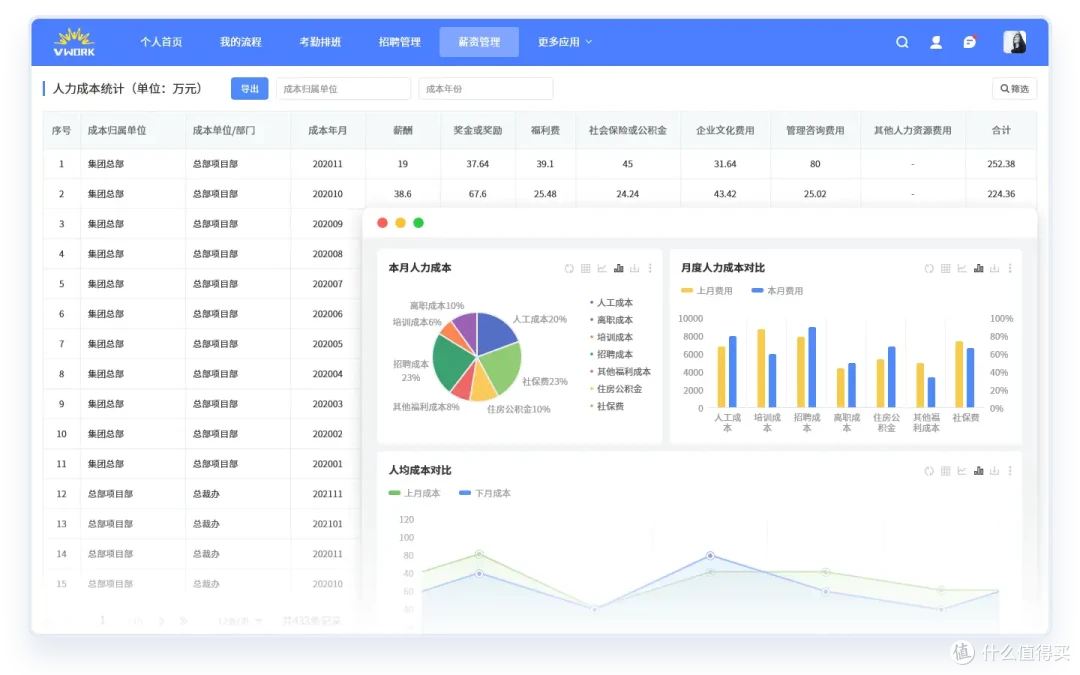Switch 人均成本对比 to line chart
This screenshot has width=1080, height=675.
click(x=962, y=471)
